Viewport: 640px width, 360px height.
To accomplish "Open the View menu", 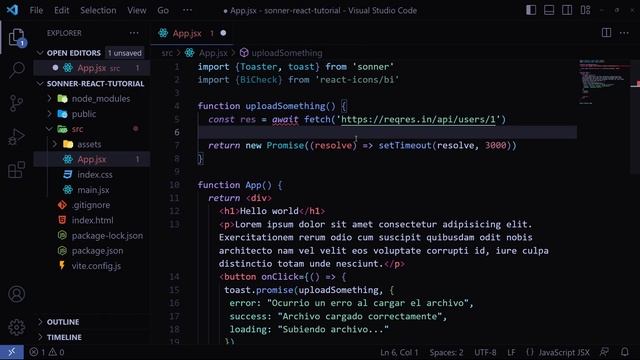I will pyautogui.click(x=137, y=10).
